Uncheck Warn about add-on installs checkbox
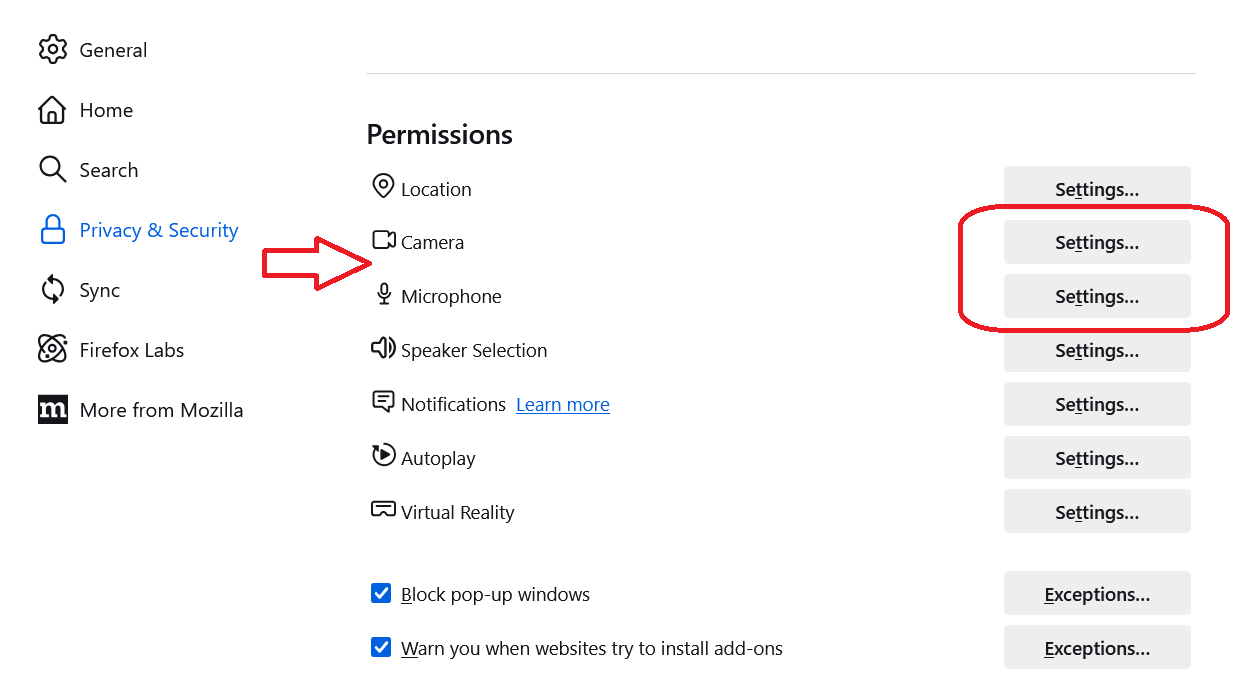Viewport: 1248px width, 682px height. (381, 648)
